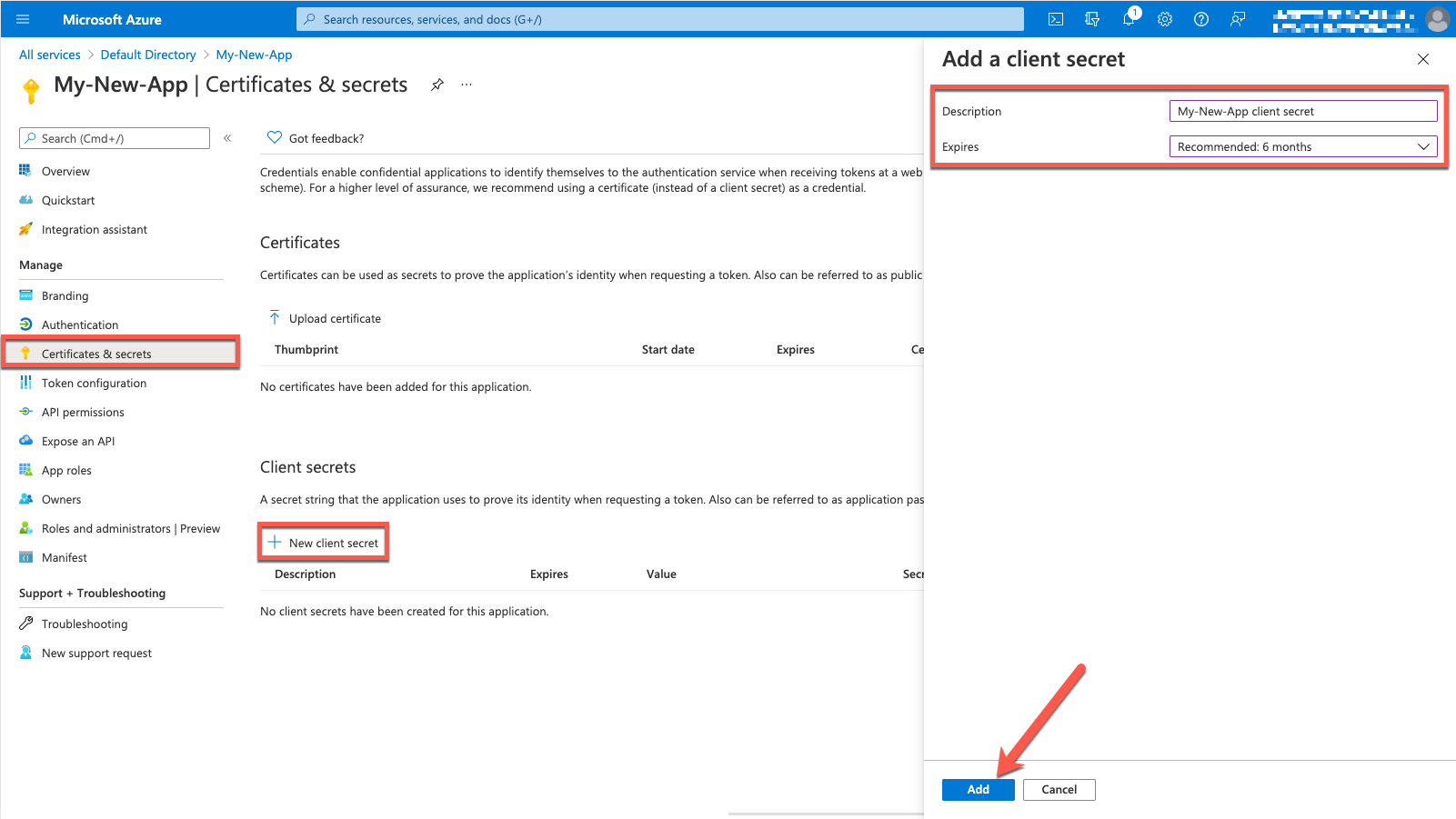Click New client secret
Viewport: 1456px width, 819px height.
click(324, 543)
